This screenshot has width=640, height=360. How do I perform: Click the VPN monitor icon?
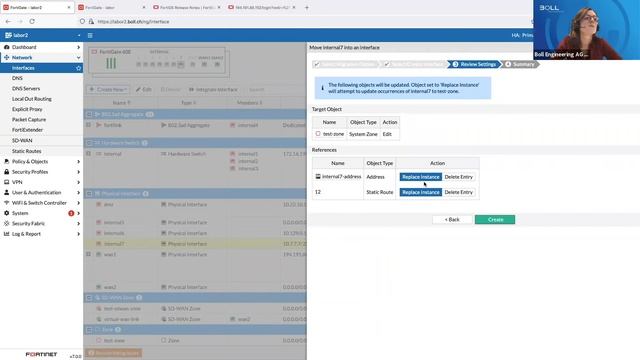7,182
